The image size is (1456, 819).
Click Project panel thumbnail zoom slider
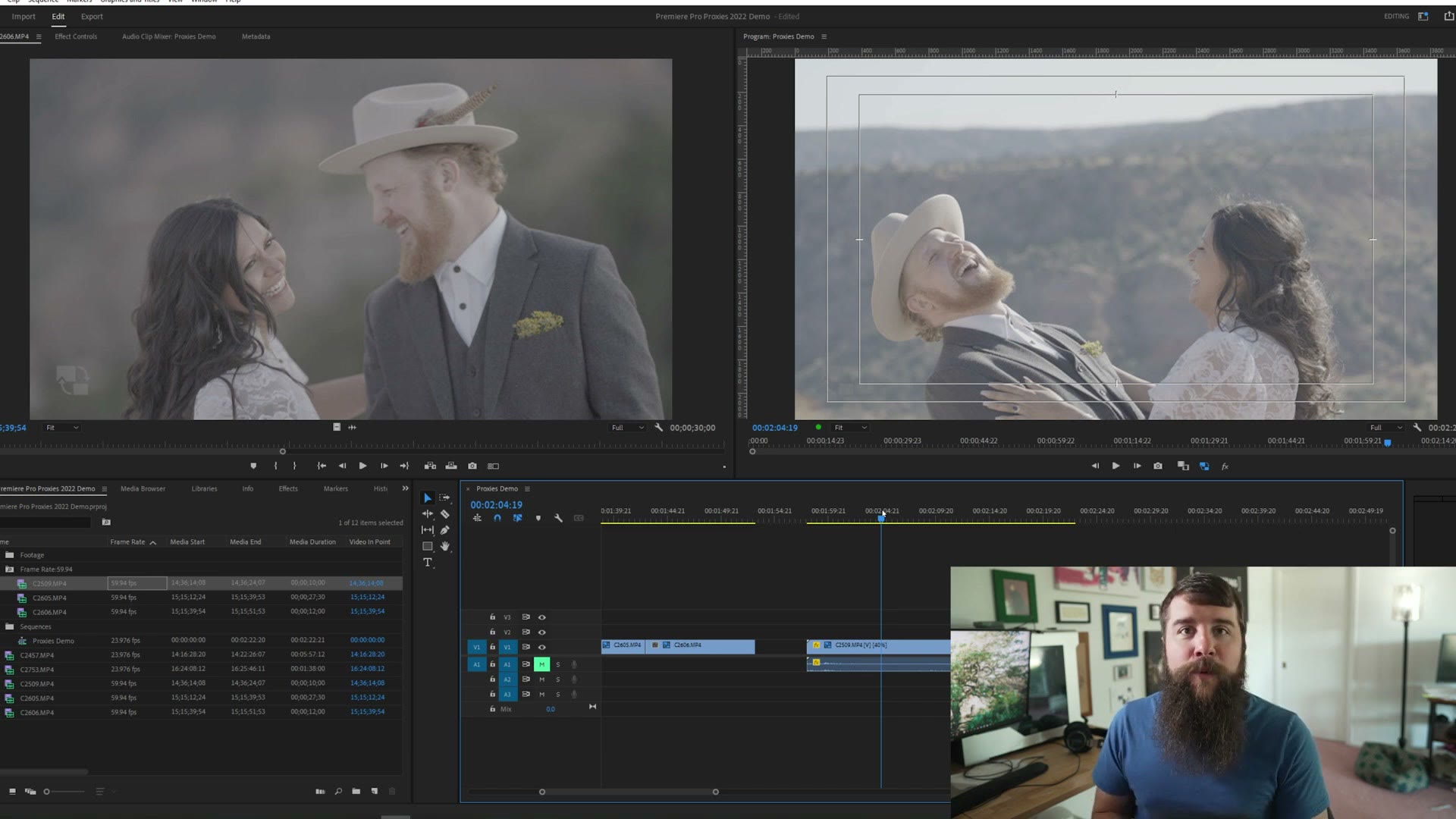tap(64, 792)
